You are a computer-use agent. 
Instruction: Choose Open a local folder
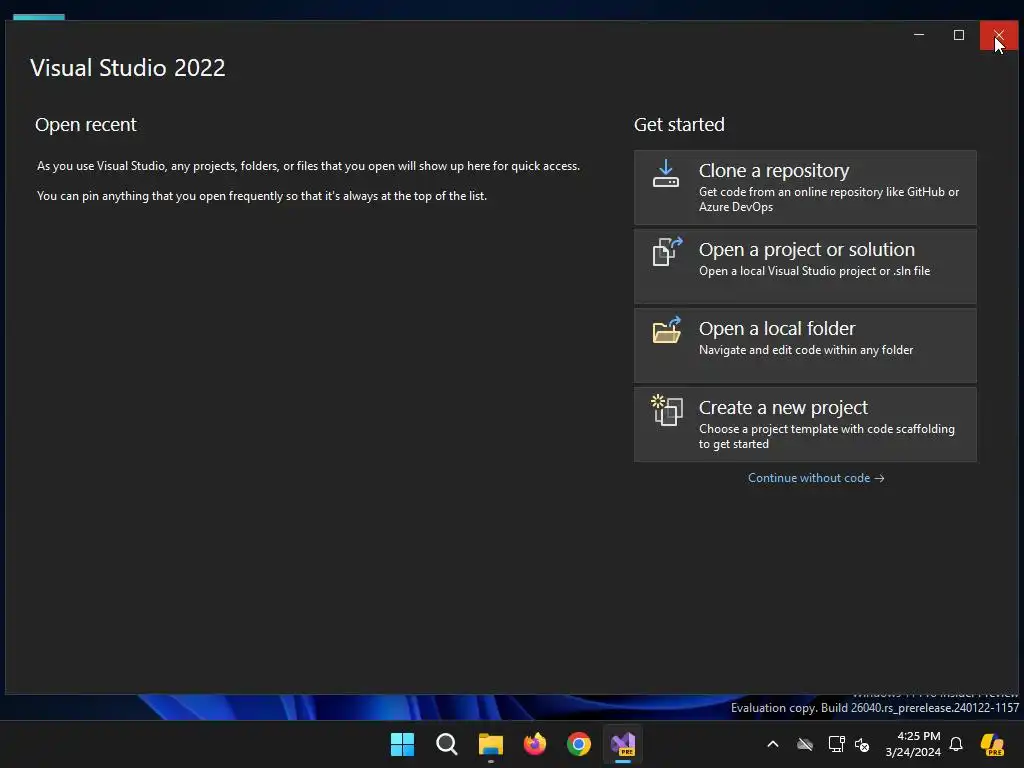coord(805,345)
